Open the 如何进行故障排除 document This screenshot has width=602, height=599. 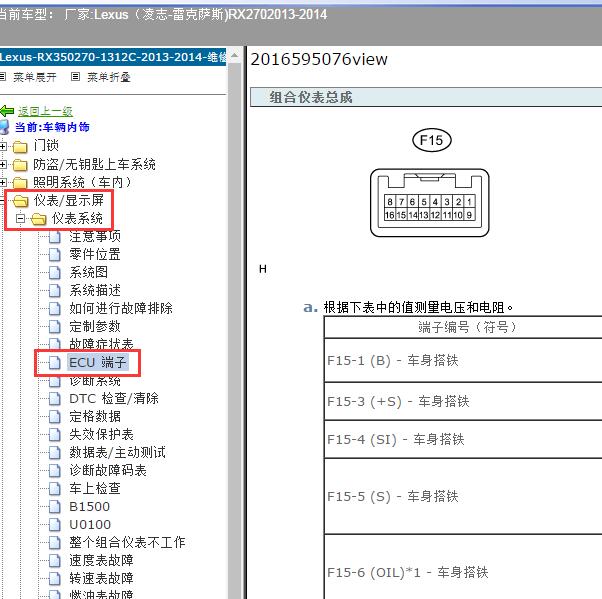121,308
